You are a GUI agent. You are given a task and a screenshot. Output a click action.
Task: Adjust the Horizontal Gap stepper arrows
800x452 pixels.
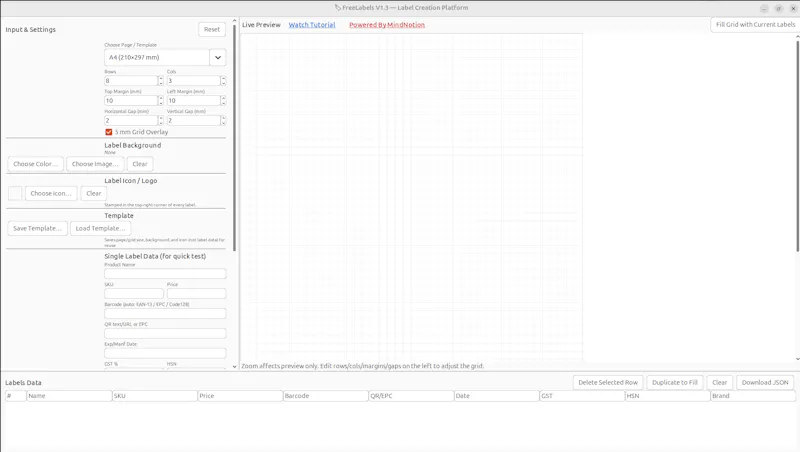click(161, 120)
